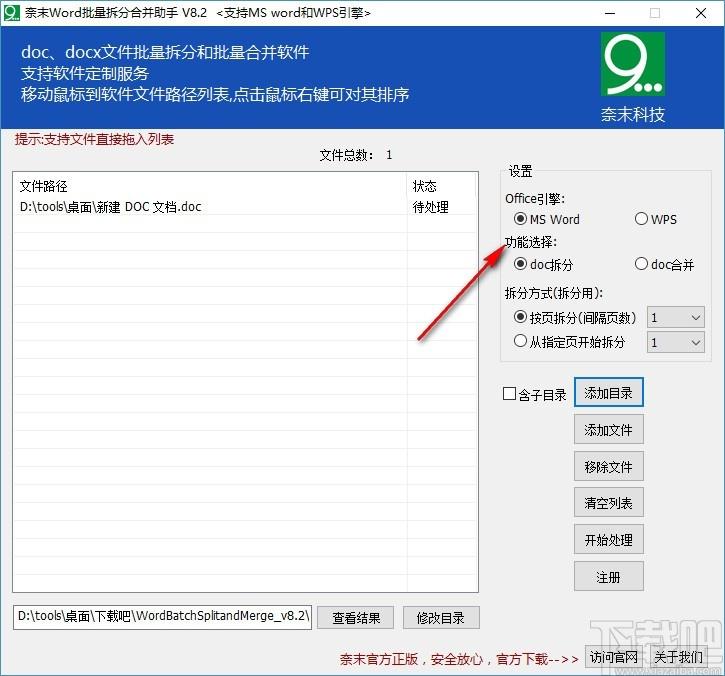Click the 移除文件 button

click(x=608, y=467)
